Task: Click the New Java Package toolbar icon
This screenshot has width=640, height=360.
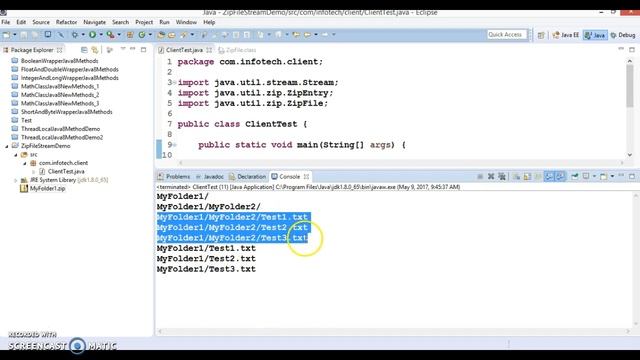Action: pos(130,35)
